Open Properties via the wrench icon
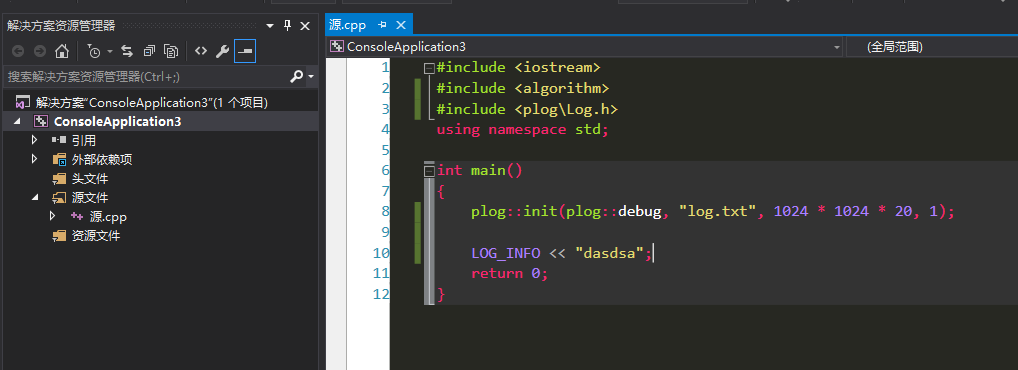This screenshot has height=370, width=1018. point(223,51)
